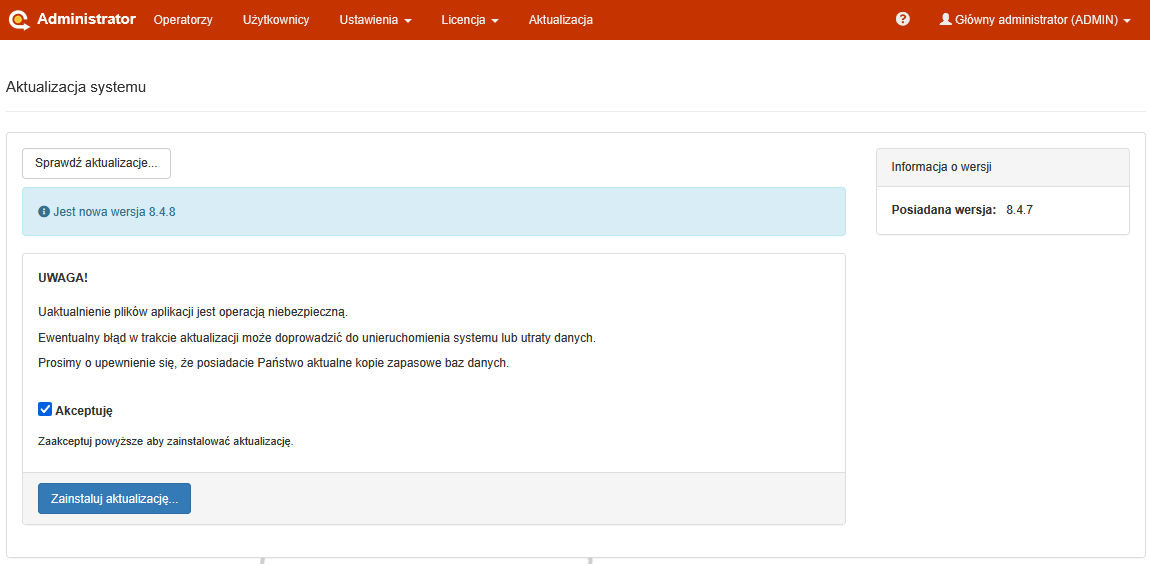
Task: Click the Jest nowa wersja 8.4.8 message
Action: [x=114, y=212]
